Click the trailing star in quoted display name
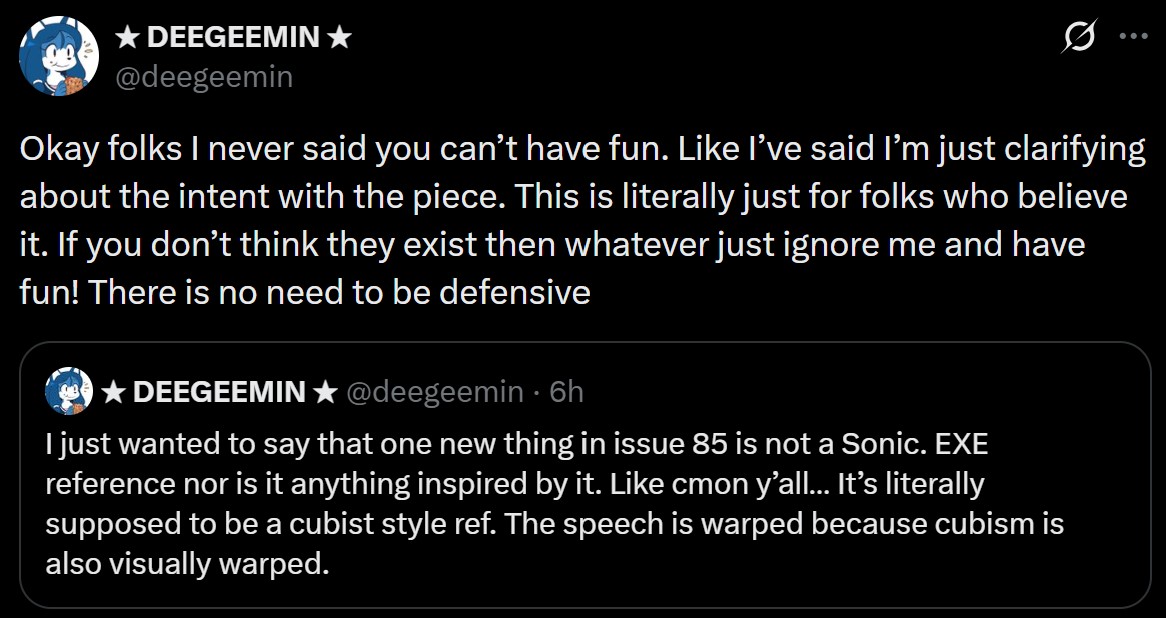 click(x=325, y=392)
